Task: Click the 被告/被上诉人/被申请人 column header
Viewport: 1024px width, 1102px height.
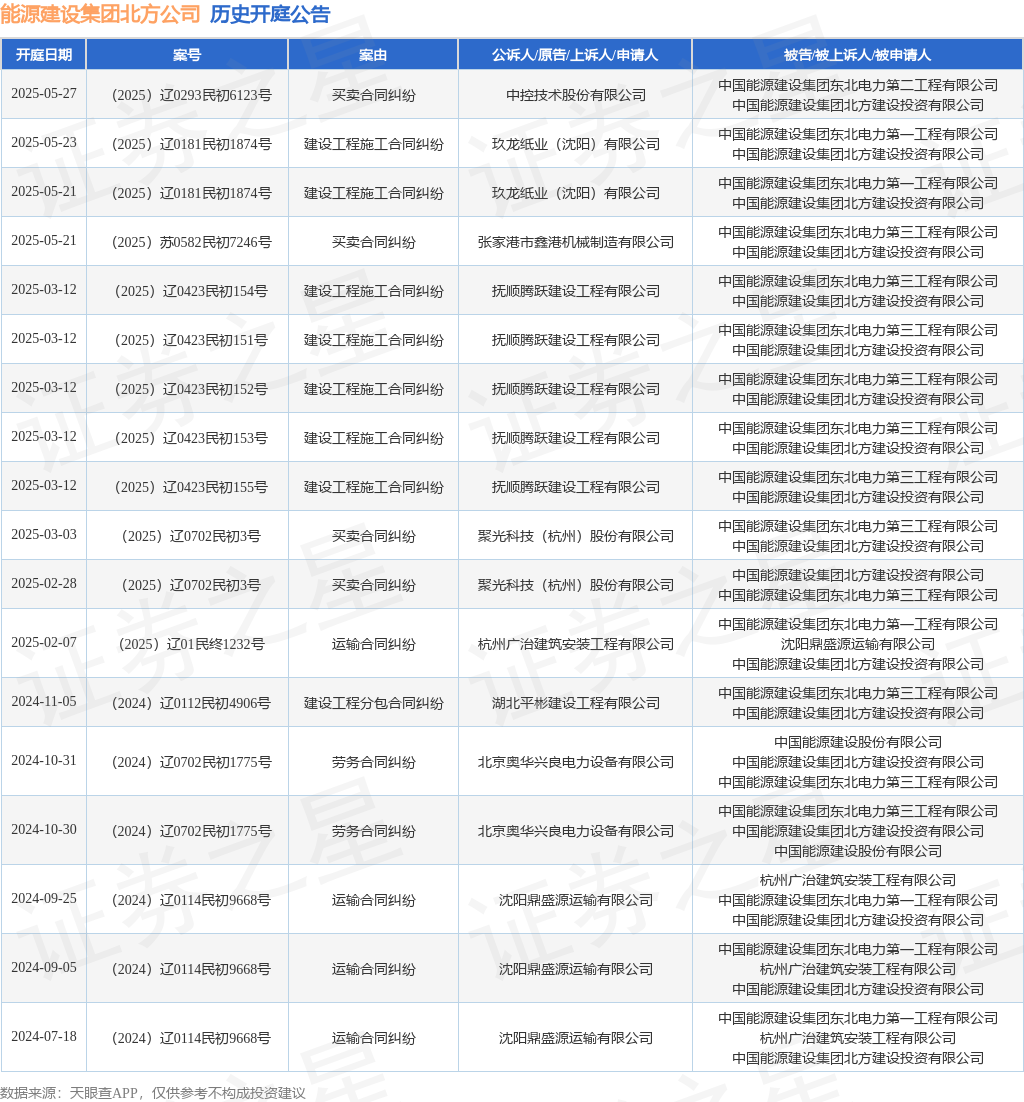Action: [x=857, y=55]
